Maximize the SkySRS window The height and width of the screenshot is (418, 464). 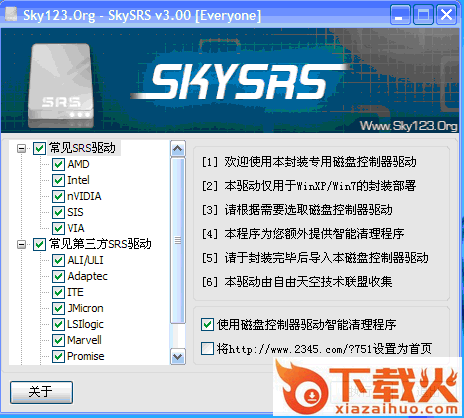coord(423,15)
